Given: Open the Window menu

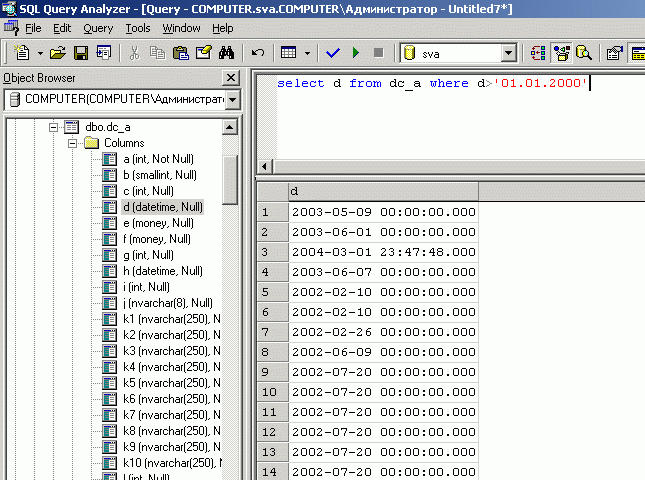Looking at the screenshot, I should pos(181,28).
